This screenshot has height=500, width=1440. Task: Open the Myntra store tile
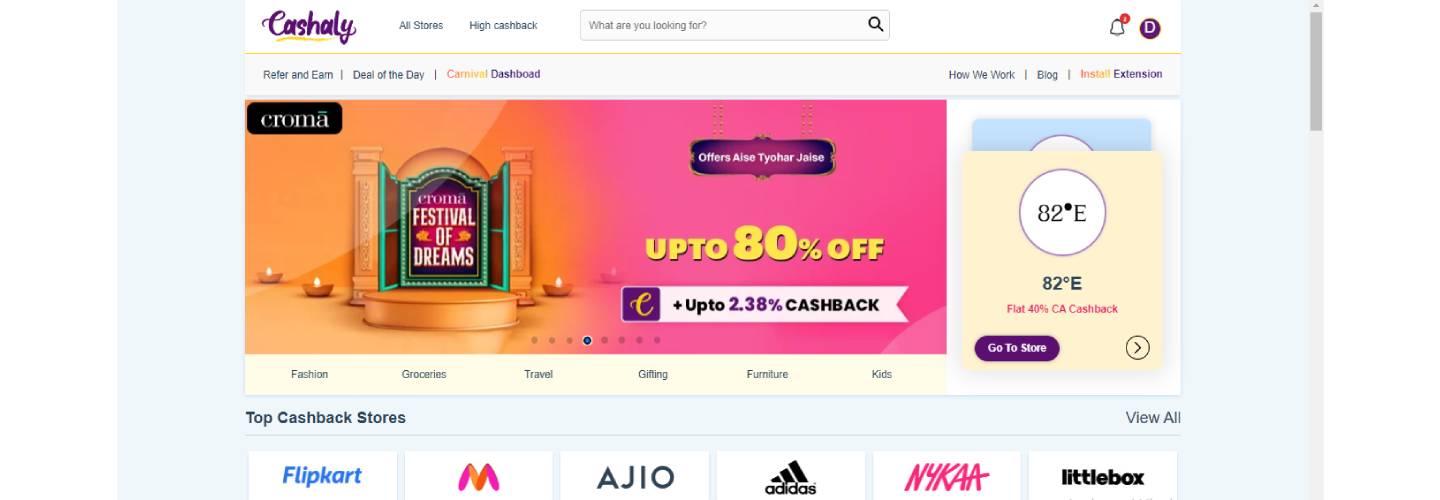click(x=478, y=476)
